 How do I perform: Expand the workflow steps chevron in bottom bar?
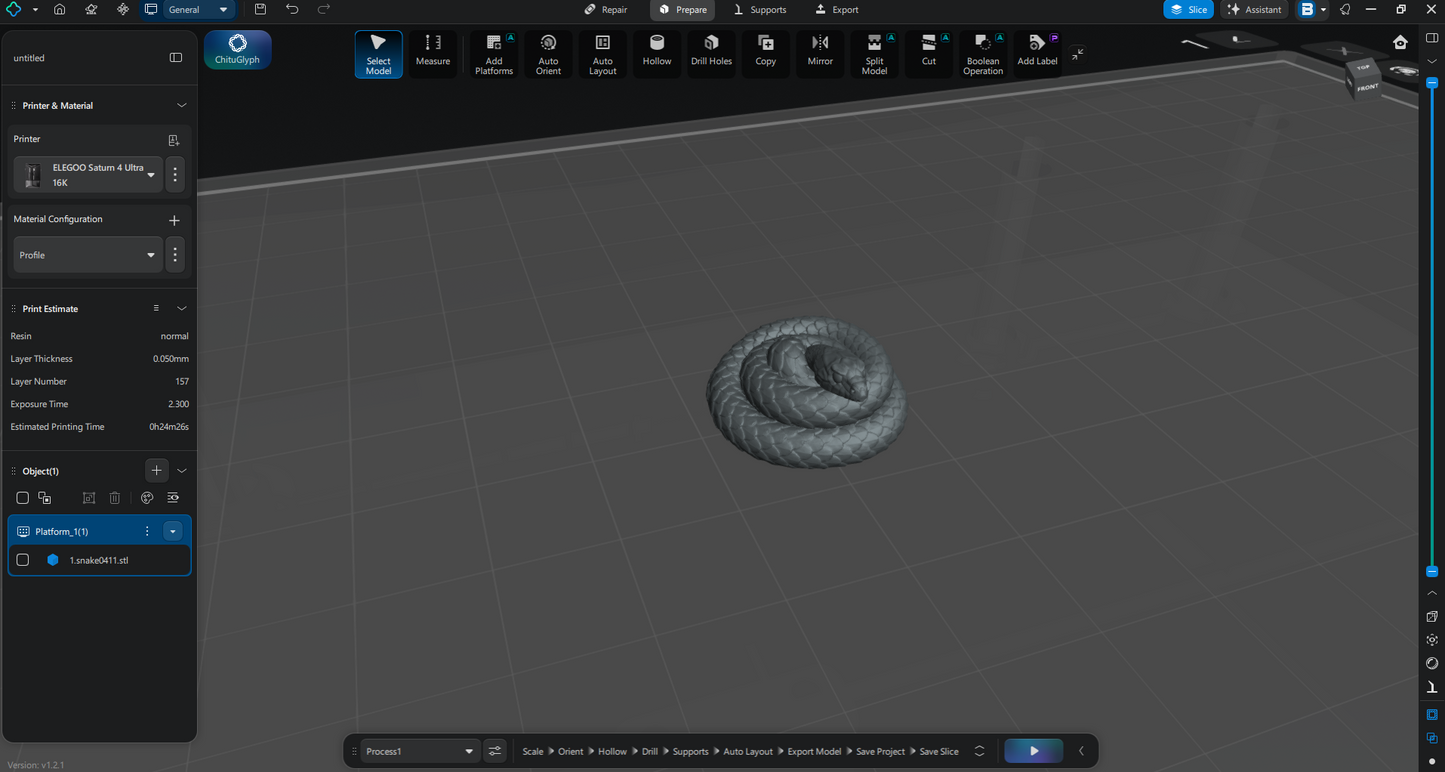tap(979, 751)
